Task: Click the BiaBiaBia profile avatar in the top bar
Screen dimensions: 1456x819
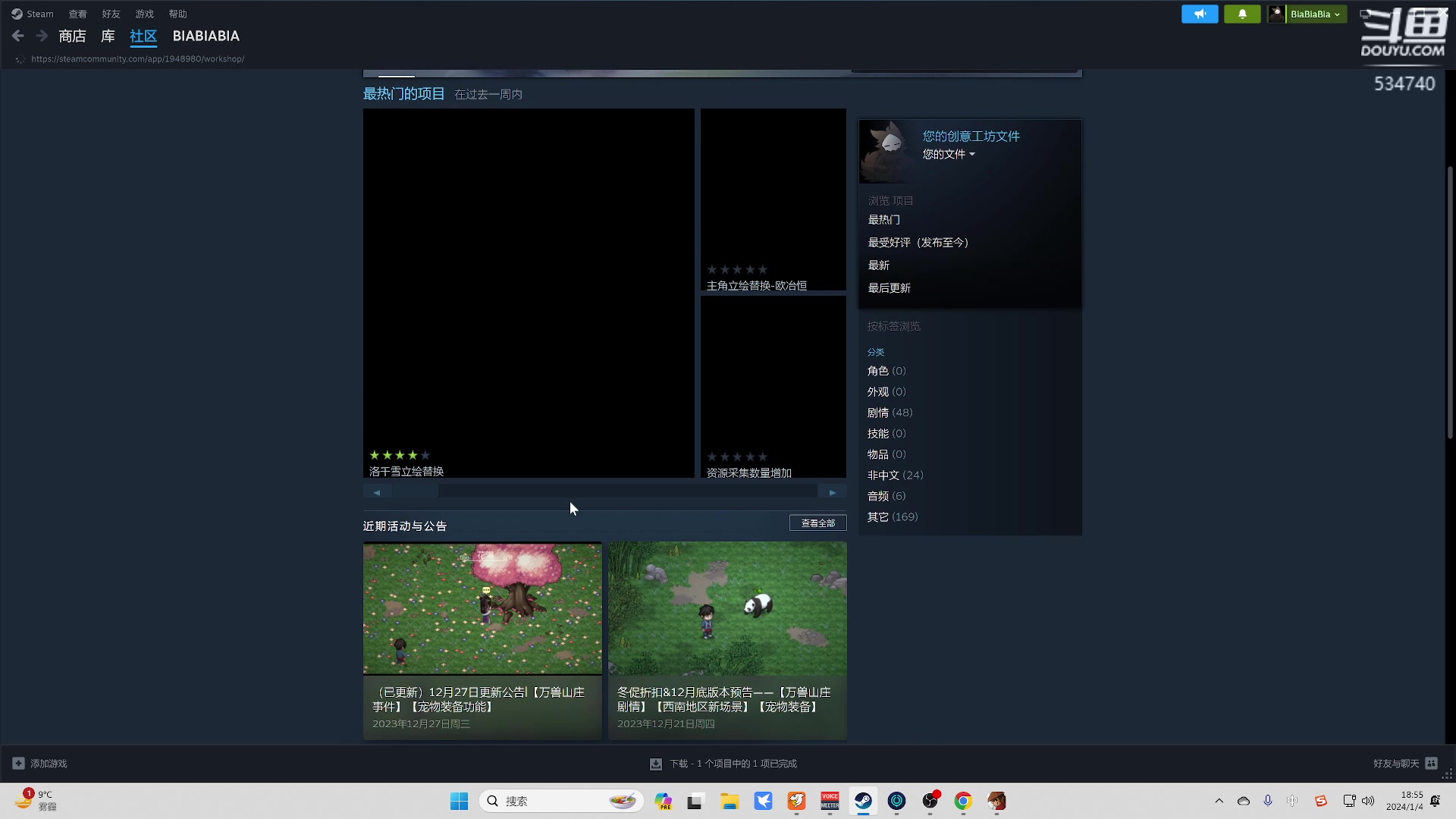Action: point(1277,14)
